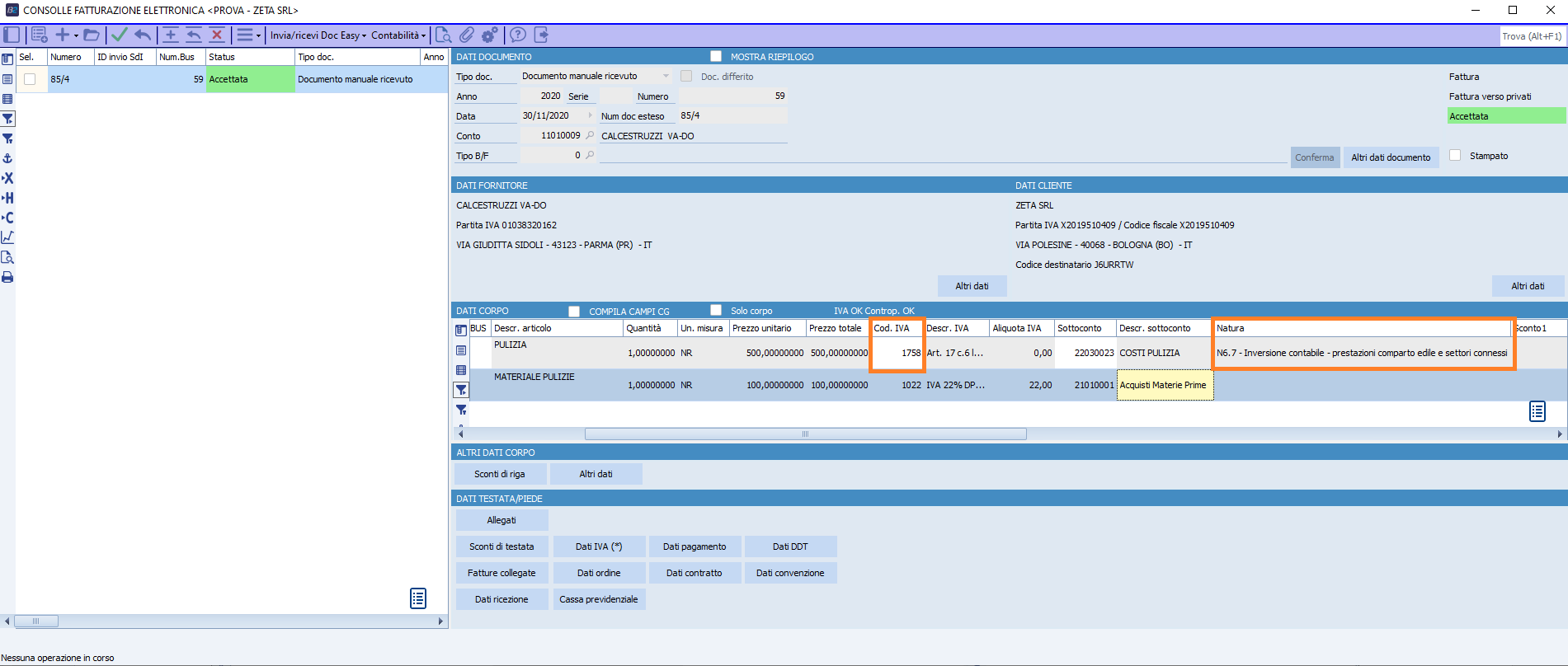The image size is (1568, 666).
Task: Click the gears settings icon in toolbar
Action: point(489,35)
